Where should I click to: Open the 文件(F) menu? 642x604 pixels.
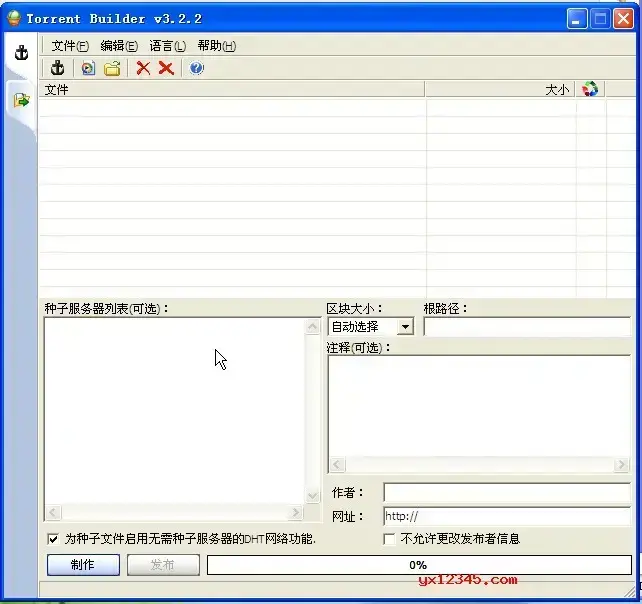70,46
